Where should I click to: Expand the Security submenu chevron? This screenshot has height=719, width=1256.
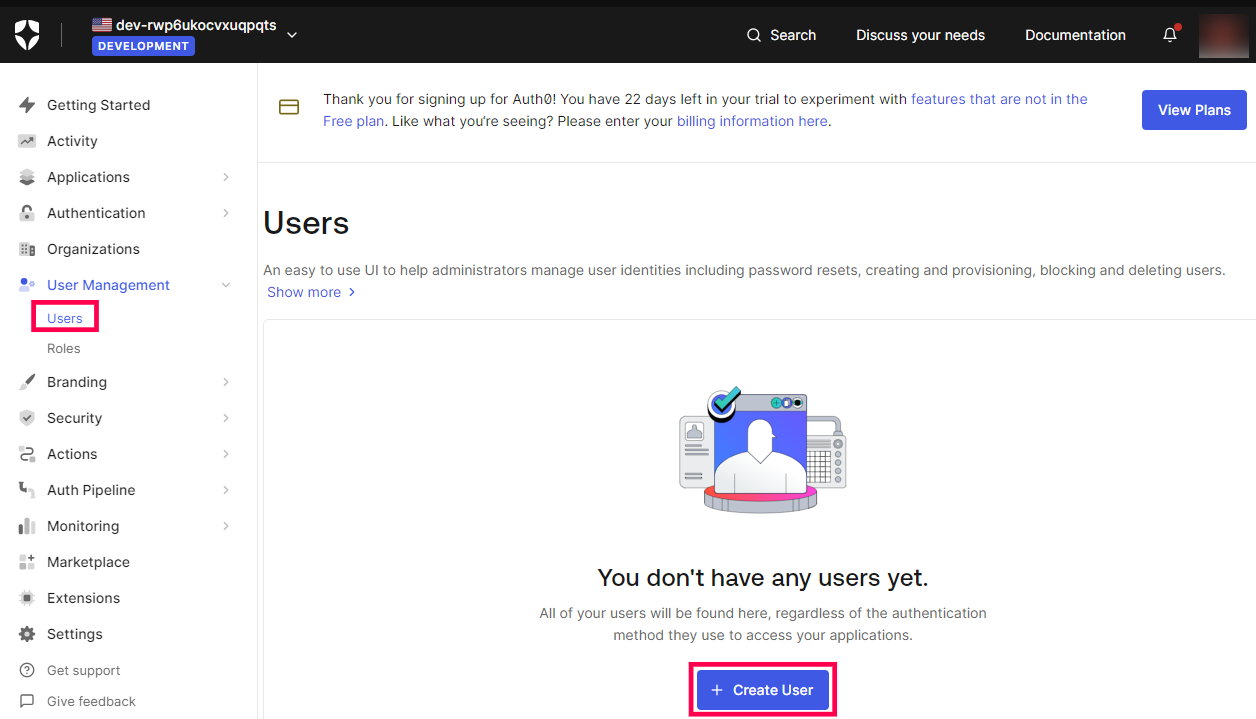click(226, 418)
